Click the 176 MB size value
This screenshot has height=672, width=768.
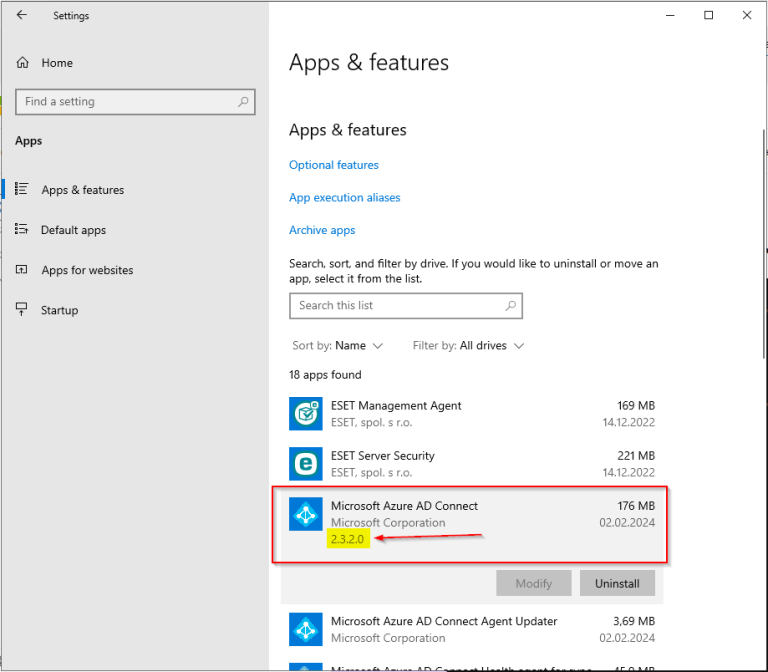coord(636,506)
